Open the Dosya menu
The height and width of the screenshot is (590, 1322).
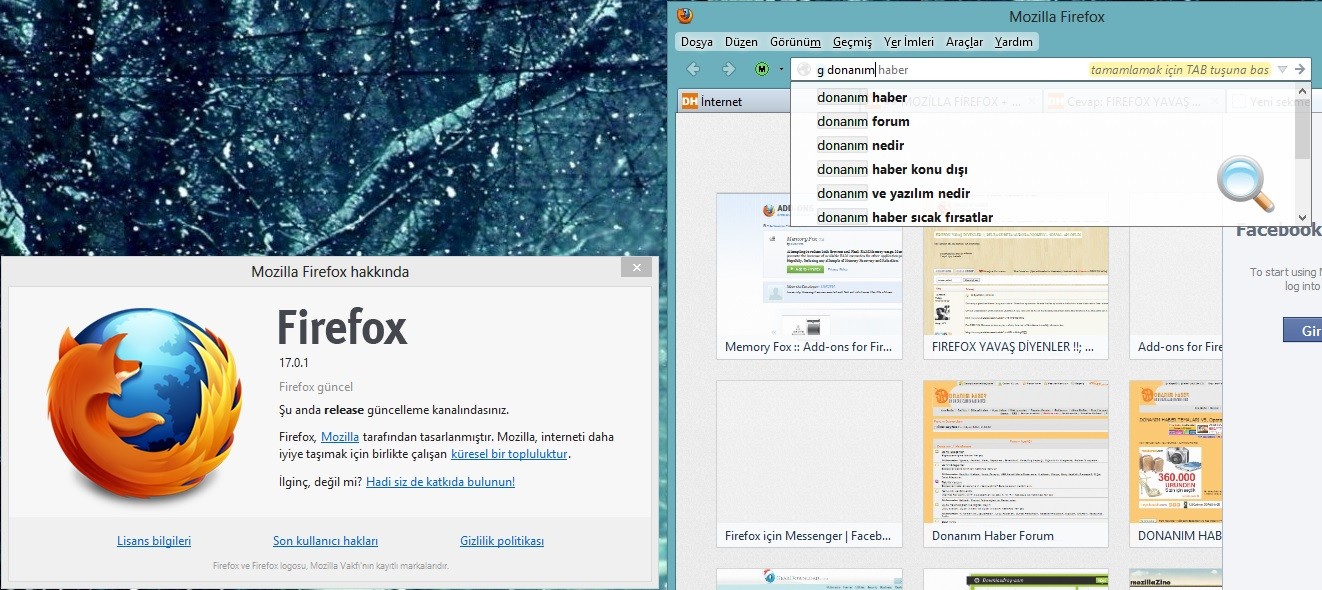tap(697, 42)
